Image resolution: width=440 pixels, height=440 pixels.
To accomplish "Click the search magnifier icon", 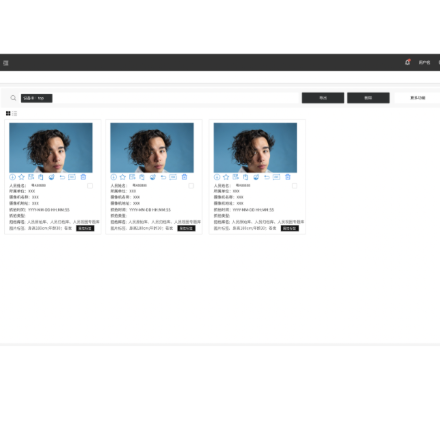I will (x=13, y=98).
